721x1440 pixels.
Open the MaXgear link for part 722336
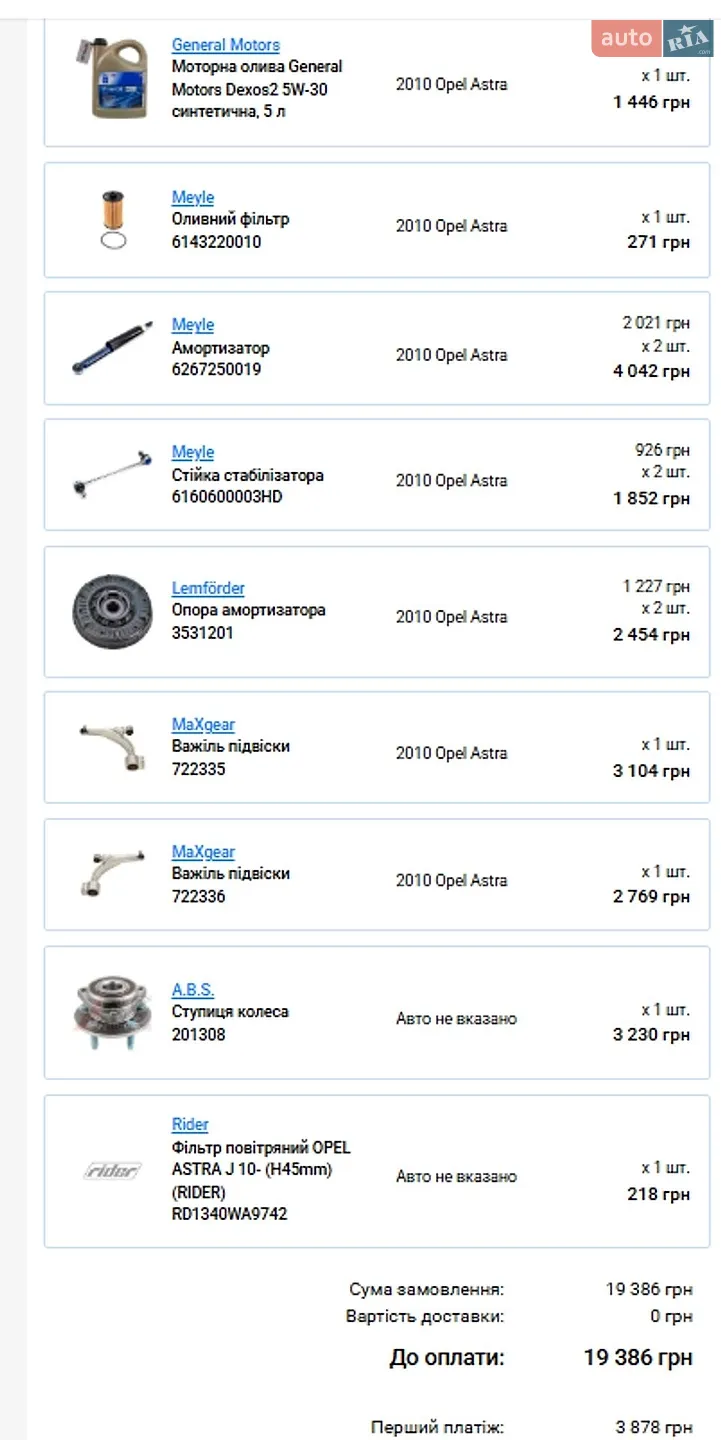point(203,852)
